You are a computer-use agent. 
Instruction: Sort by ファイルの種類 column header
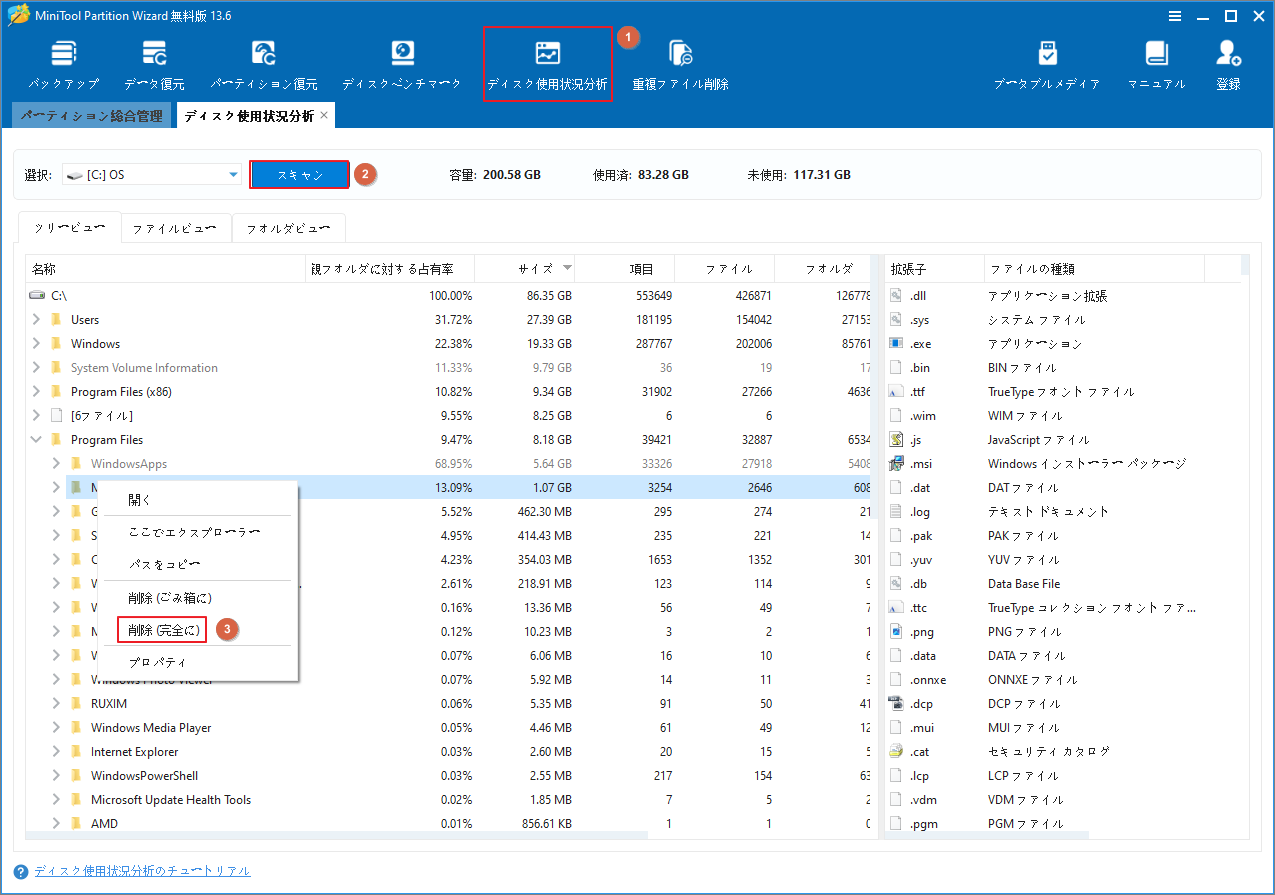pos(1094,269)
